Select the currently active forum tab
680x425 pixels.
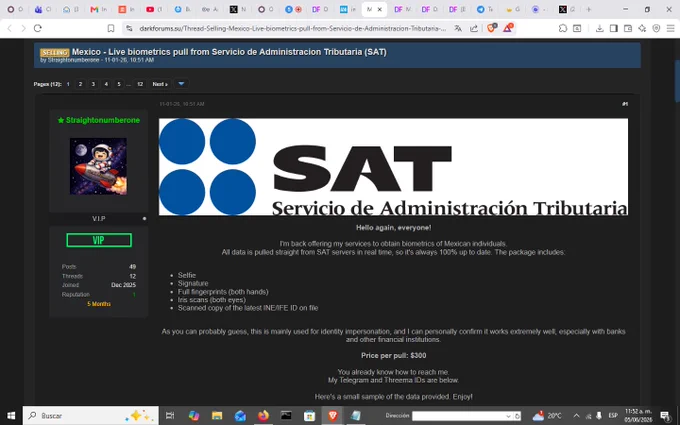pyautogui.click(x=374, y=9)
